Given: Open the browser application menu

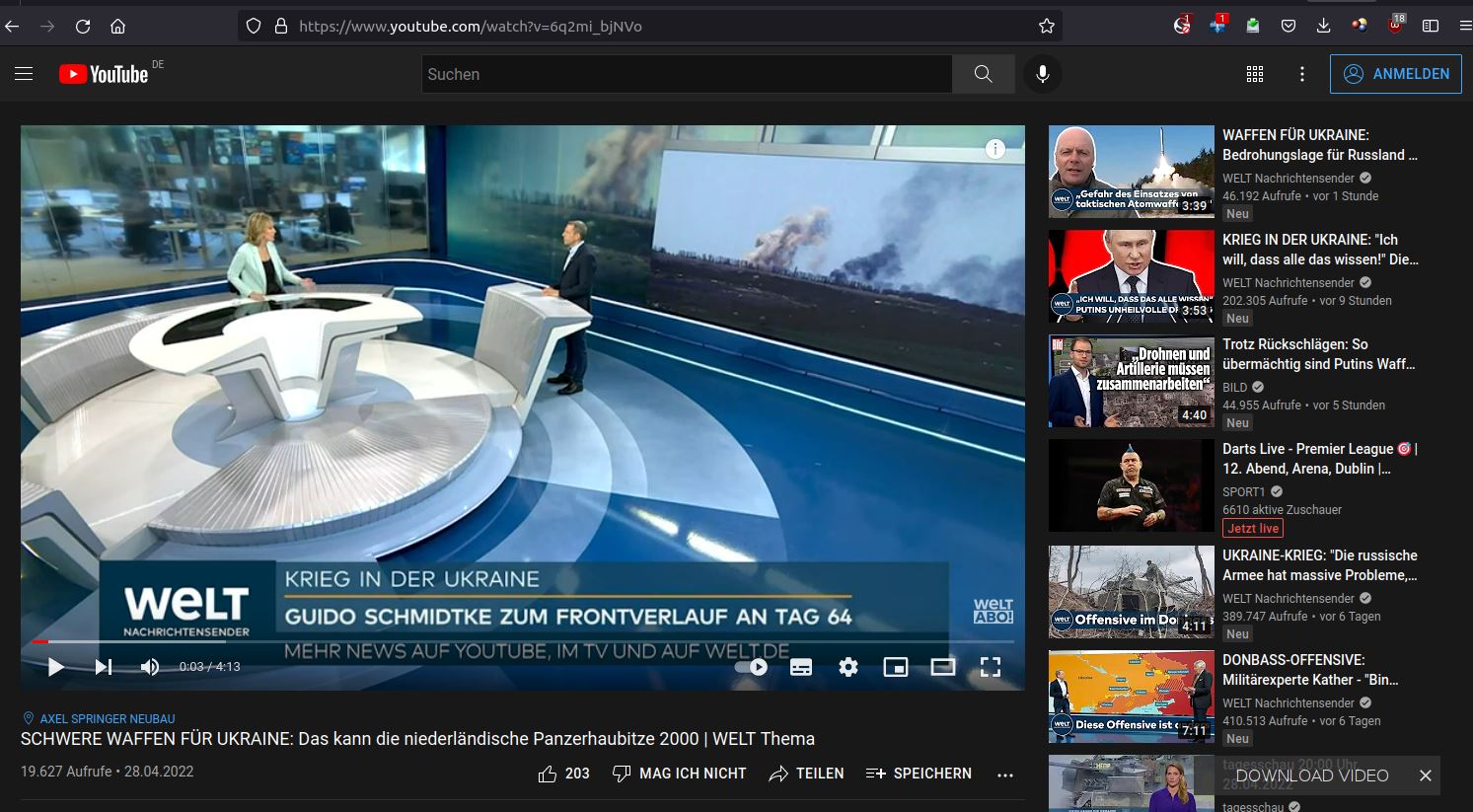Looking at the screenshot, I should coord(1465,27).
